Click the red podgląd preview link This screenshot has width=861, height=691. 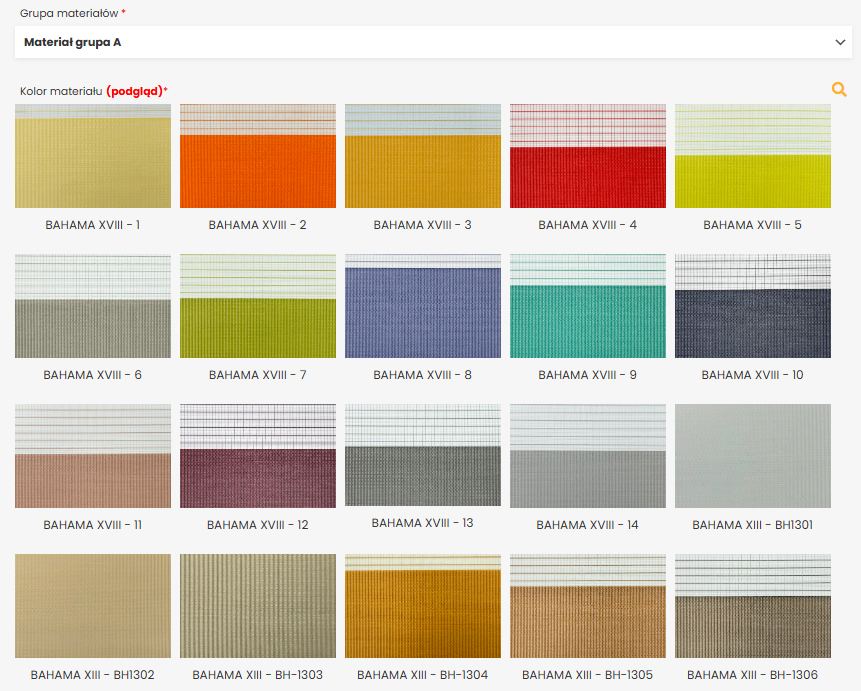click(x=134, y=91)
